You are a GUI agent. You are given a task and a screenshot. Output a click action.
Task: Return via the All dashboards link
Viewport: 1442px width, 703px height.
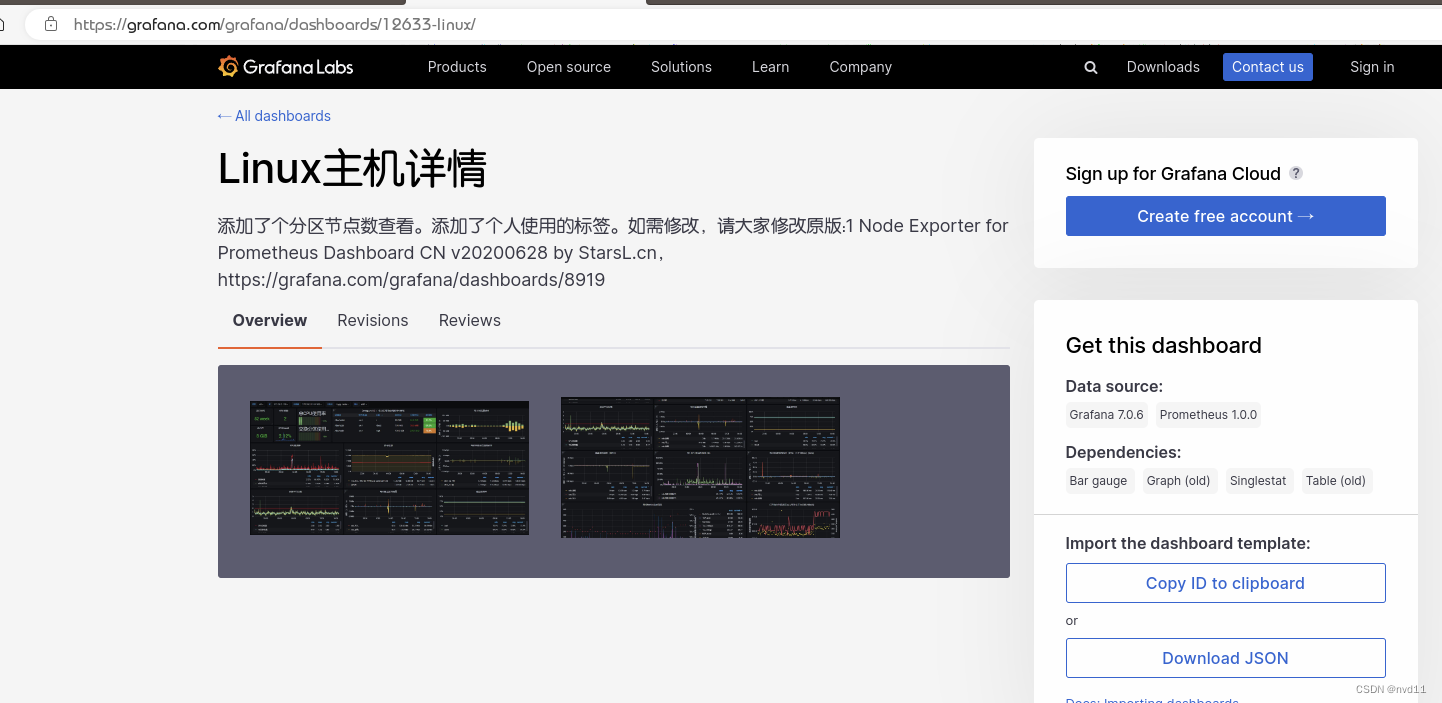pyautogui.click(x=273, y=116)
